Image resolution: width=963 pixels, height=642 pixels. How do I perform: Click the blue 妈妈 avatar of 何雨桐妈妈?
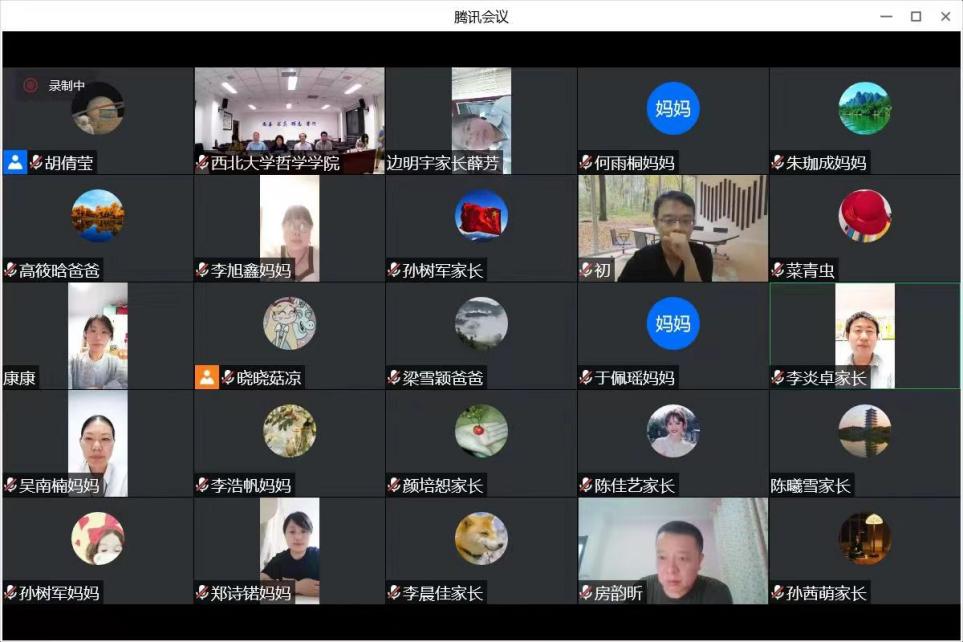tap(673, 108)
